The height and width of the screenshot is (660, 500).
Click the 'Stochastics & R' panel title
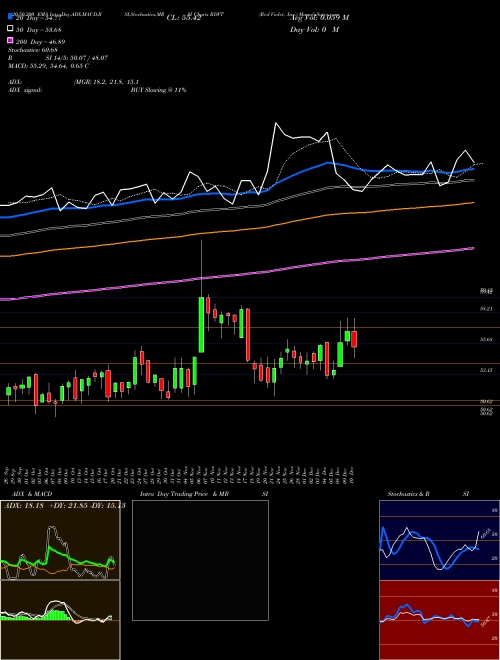(408, 494)
